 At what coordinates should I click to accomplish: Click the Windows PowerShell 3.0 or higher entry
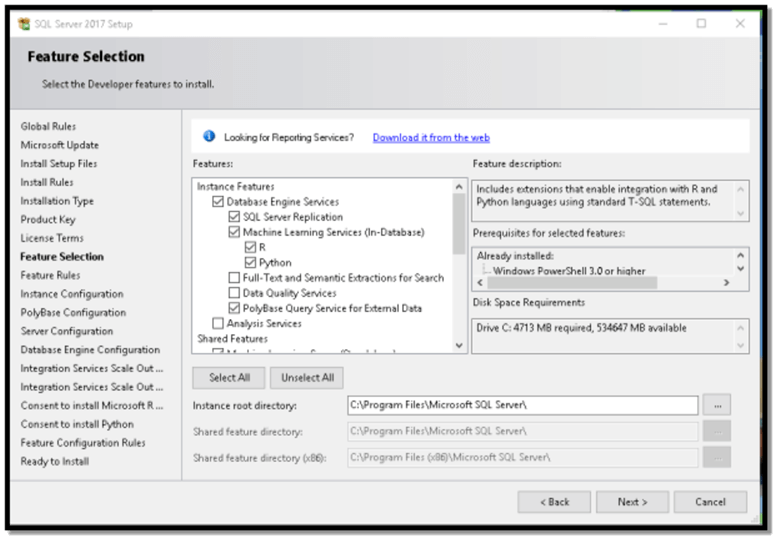(569, 271)
